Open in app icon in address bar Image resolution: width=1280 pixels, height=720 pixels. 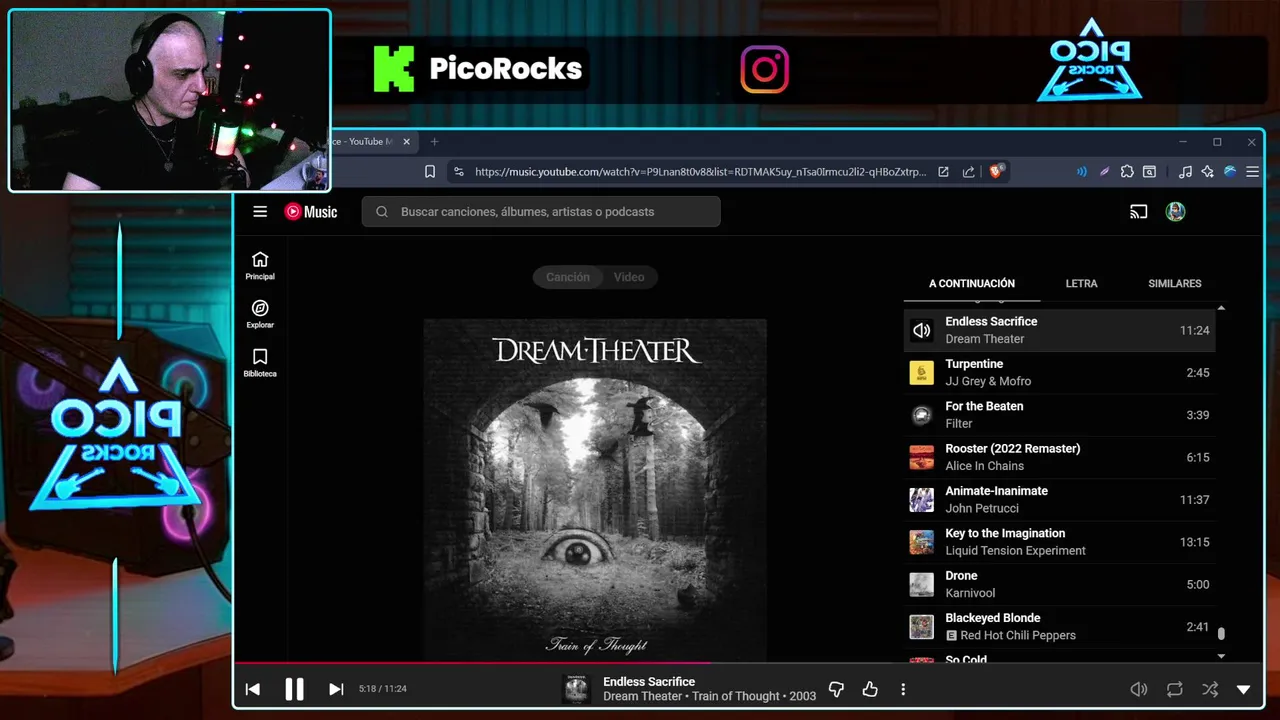click(x=943, y=172)
